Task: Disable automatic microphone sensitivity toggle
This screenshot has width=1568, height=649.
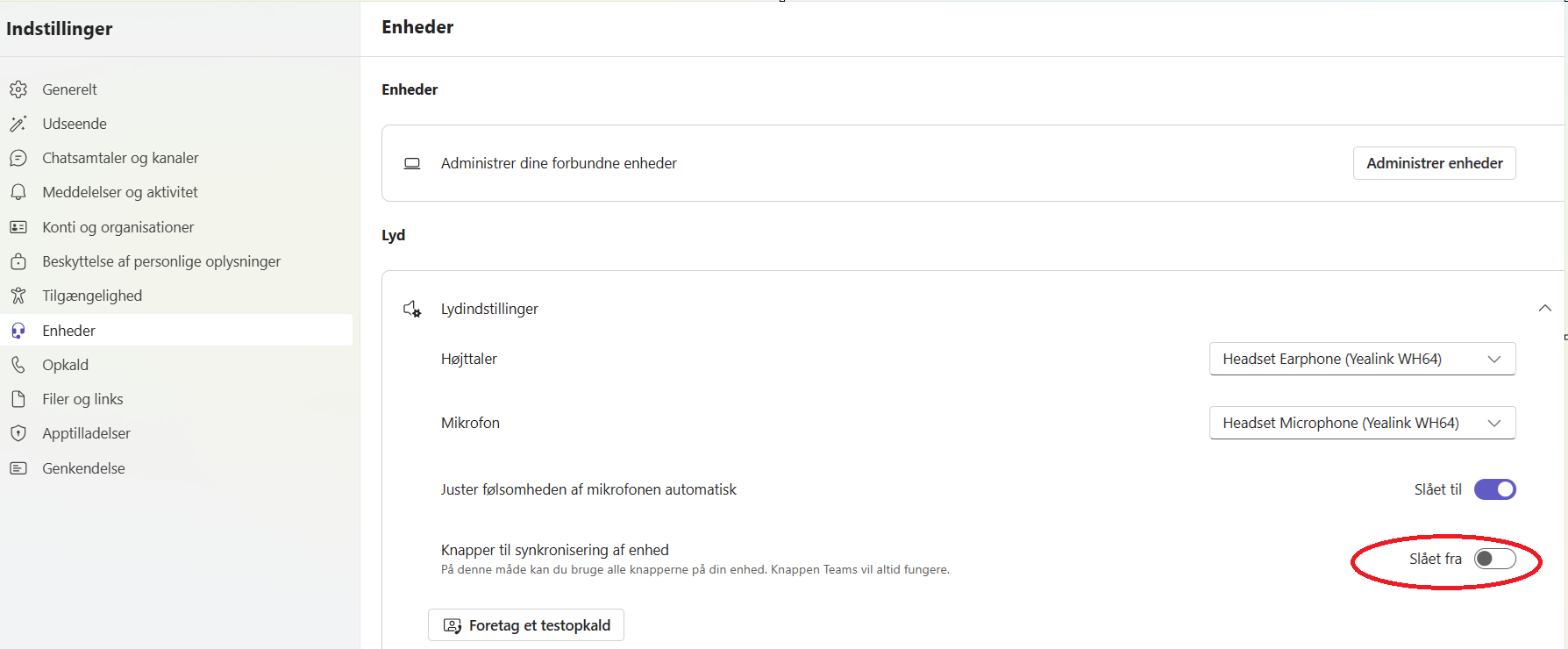Action: point(1494,489)
